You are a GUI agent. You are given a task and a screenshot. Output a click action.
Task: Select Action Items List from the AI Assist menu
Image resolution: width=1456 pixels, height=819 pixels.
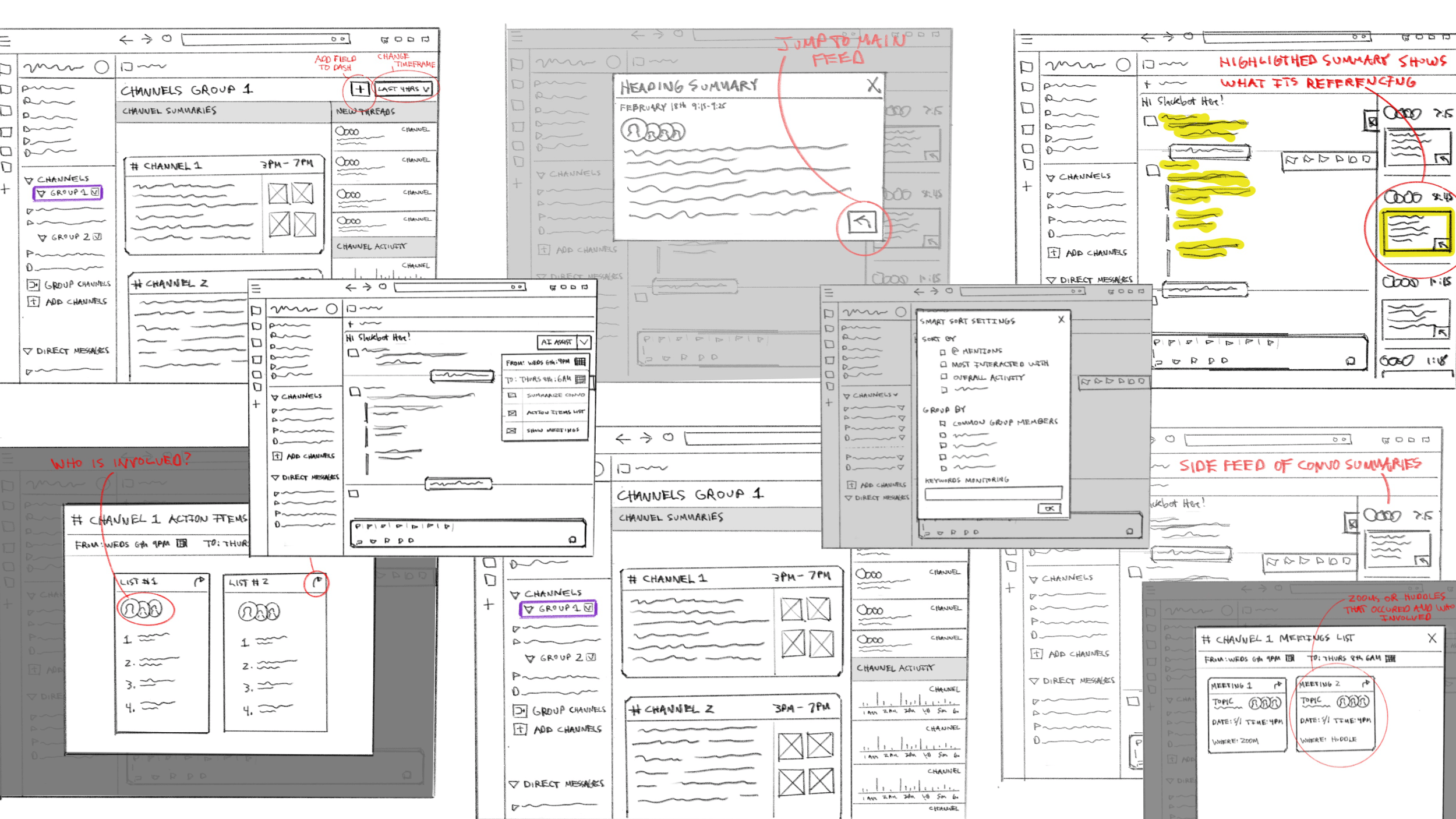(x=546, y=412)
